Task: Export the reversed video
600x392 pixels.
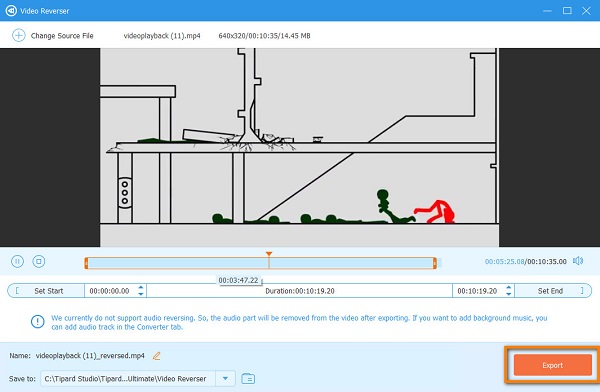Action: [x=553, y=365]
